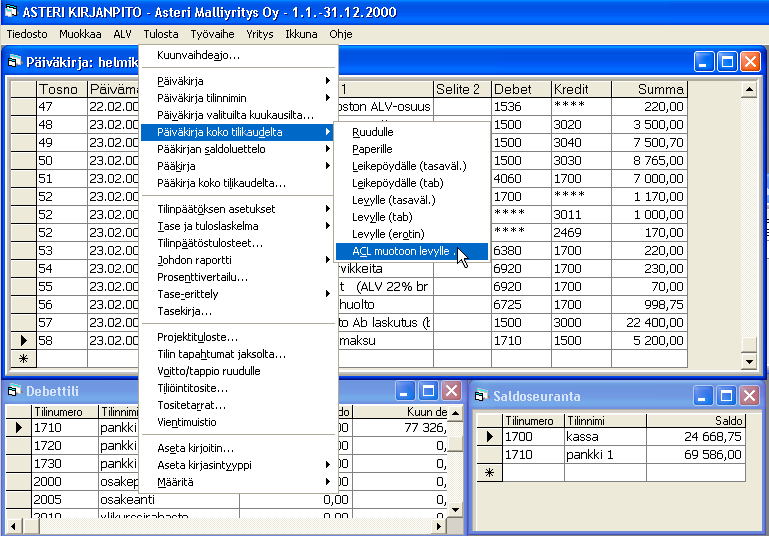Screen dimensions: 769x536
Task: Select Tasekirja... entry
Action: point(239,311)
